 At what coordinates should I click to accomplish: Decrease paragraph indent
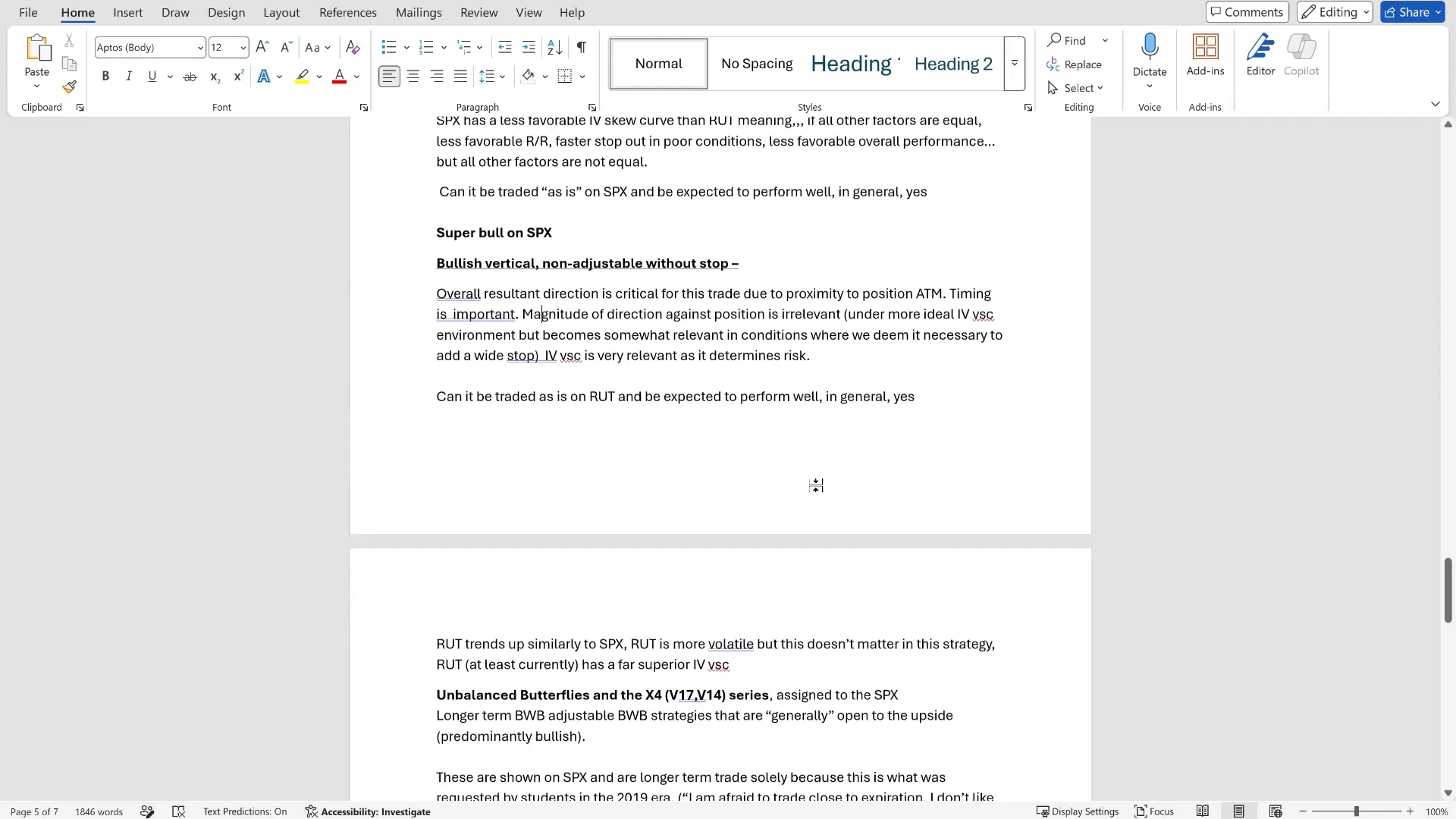[505, 47]
